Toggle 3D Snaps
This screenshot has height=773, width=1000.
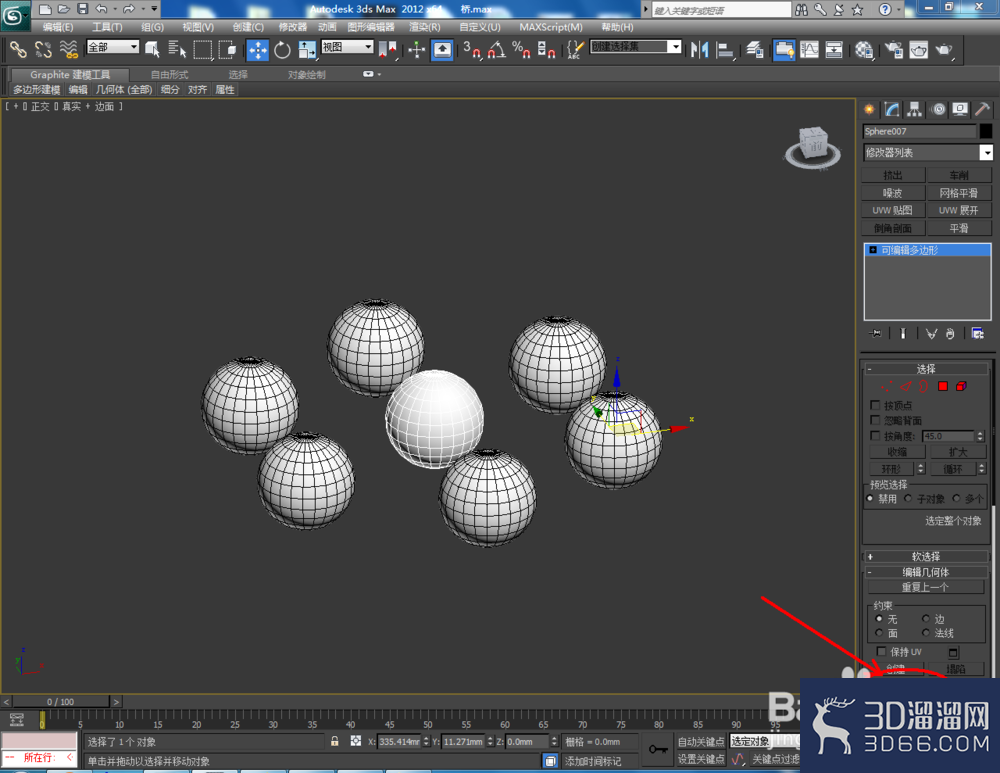(x=472, y=50)
